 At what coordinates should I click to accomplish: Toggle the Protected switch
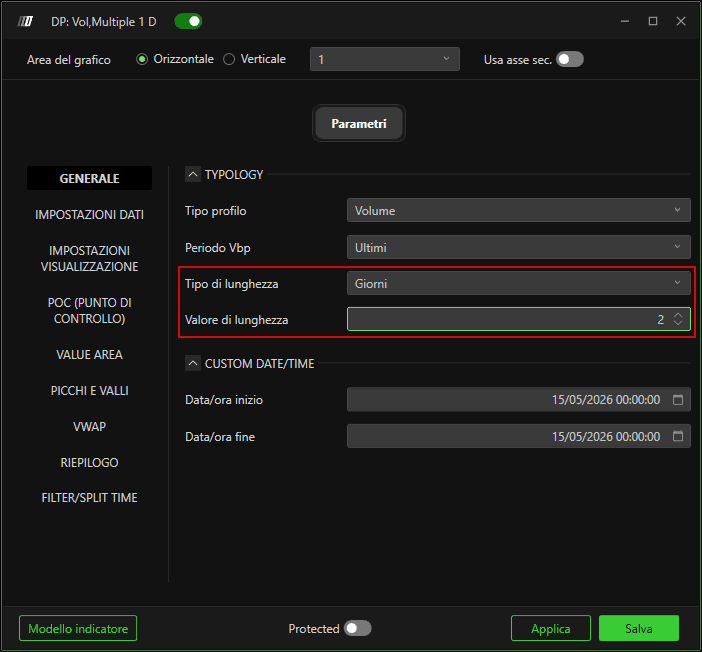click(x=357, y=628)
